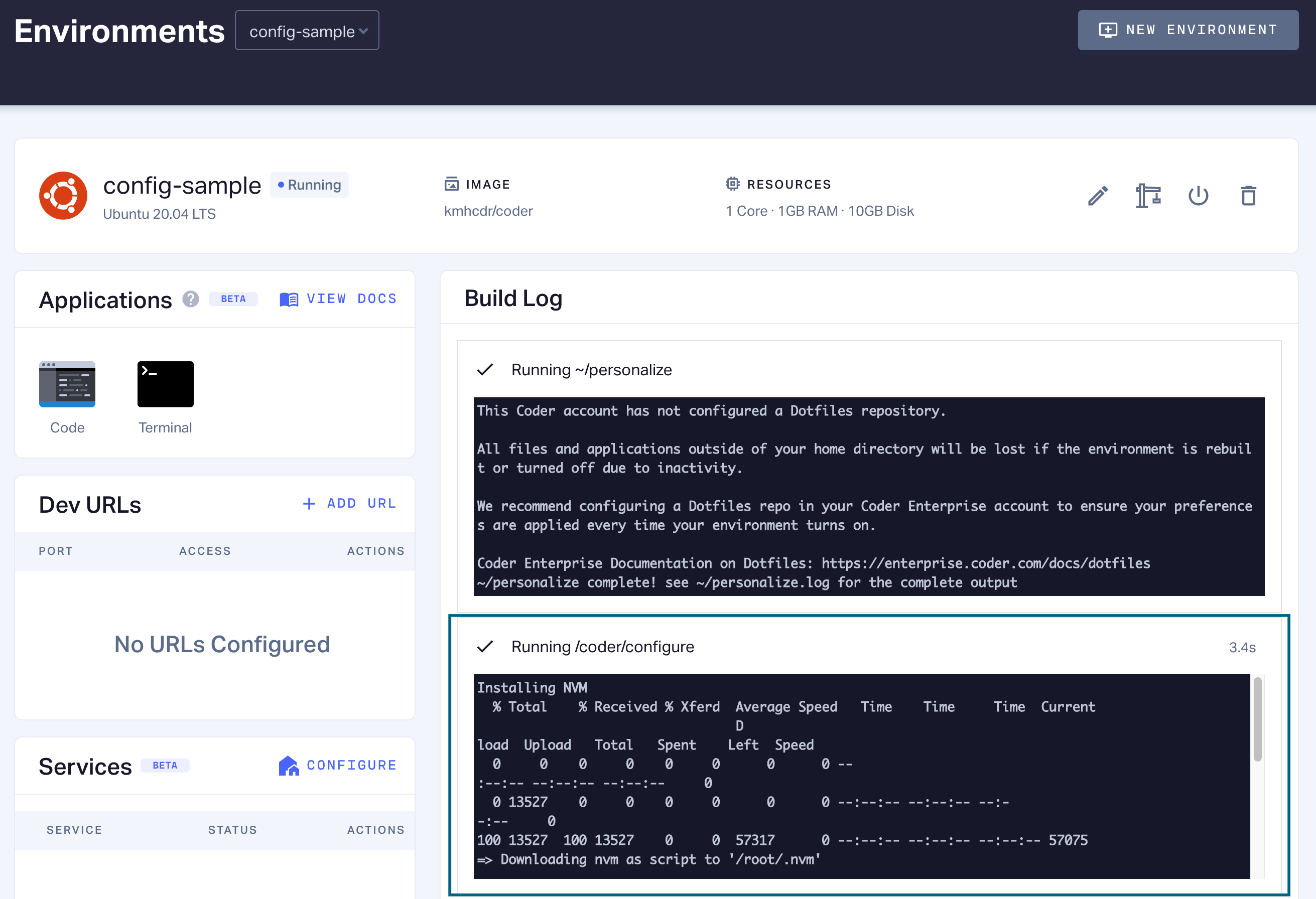Collapse the Running /coder/configure log step
This screenshot has height=899, width=1316.
point(602,647)
